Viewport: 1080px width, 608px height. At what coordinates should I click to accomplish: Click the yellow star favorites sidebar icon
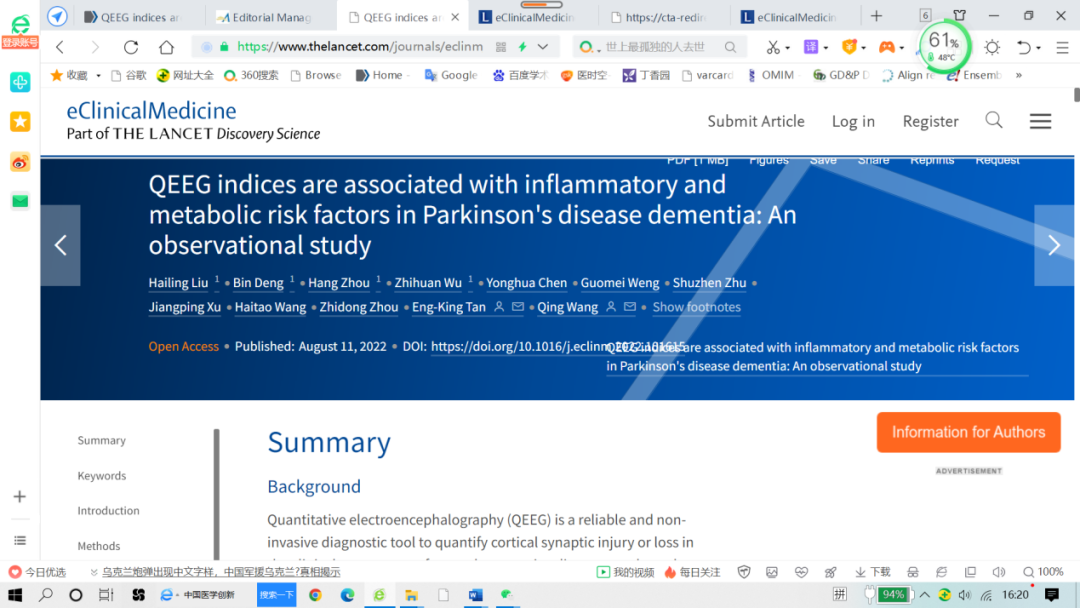20,121
